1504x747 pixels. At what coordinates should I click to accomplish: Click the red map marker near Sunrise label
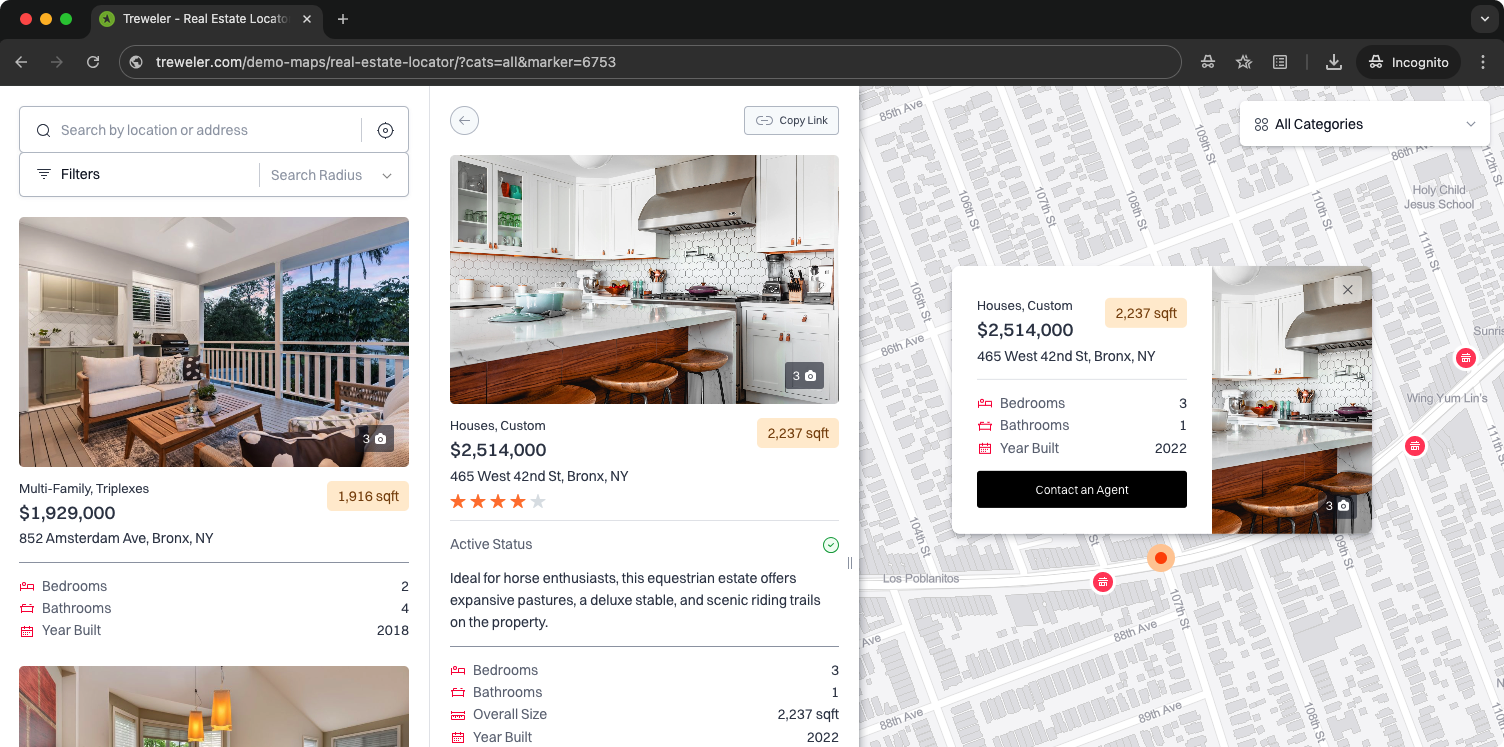[x=1465, y=357]
